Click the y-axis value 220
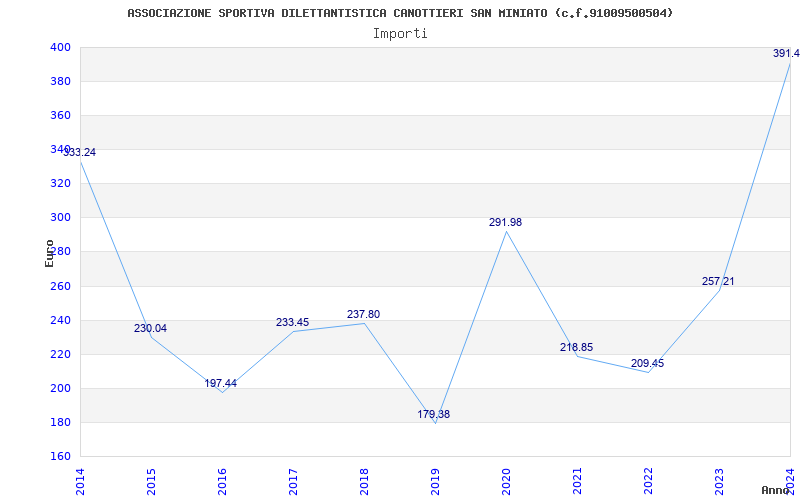Image resolution: width=800 pixels, height=500 pixels. (60, 354)
